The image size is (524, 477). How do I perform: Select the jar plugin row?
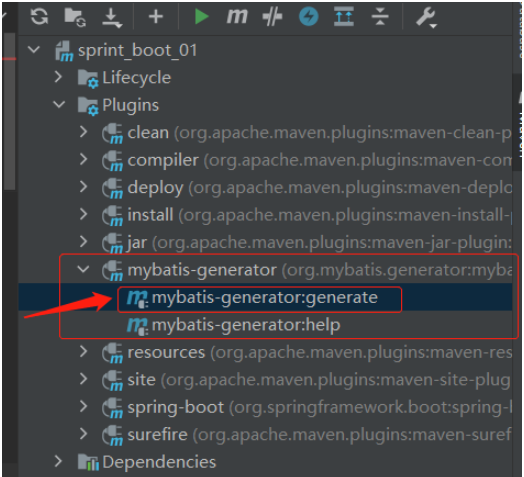click(x=265, y=242)
